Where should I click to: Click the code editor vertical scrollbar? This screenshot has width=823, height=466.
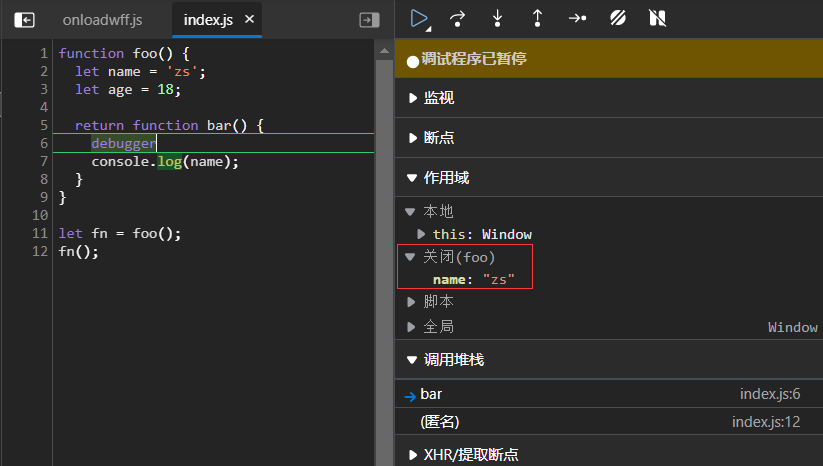(x=384, y=262)
